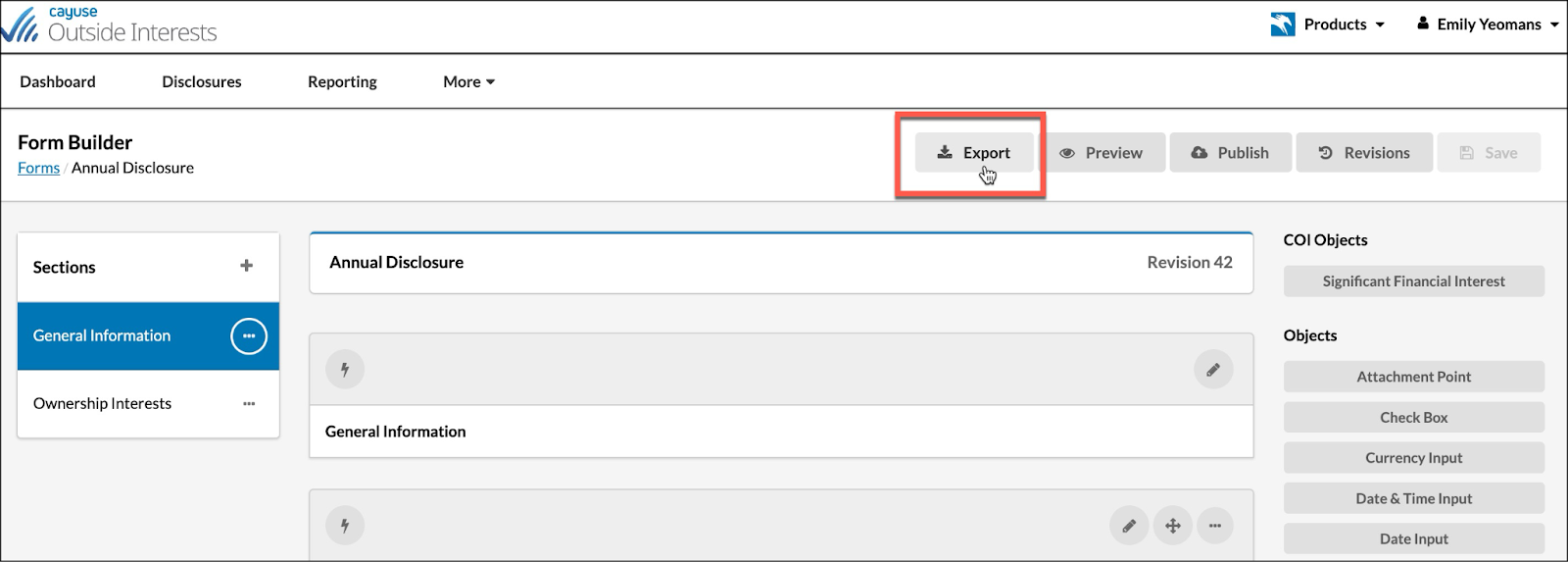Click lightning bolt icon on lower block

click(x=345, y=526)
